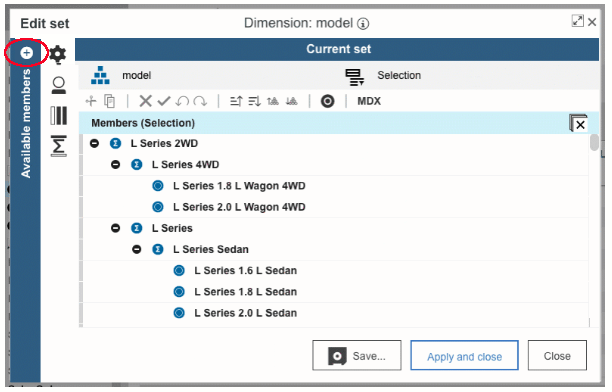Click the sort descending icon
The height and width of the screenshot is (392, 612).
(x=254, y=102)
